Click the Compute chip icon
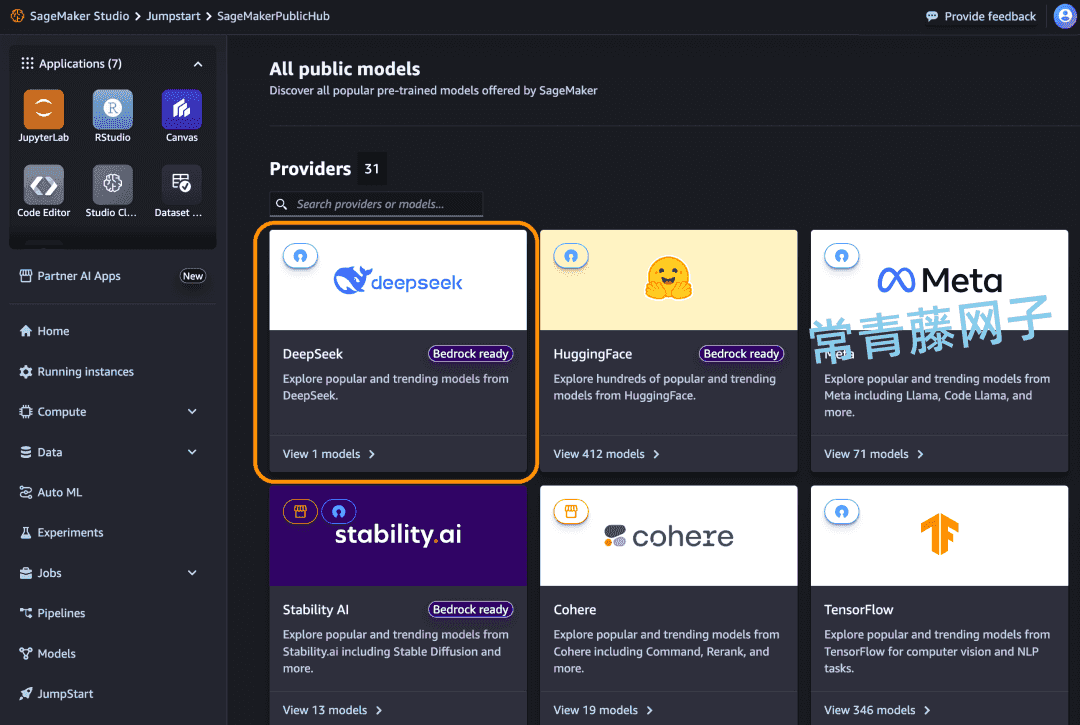This screenshot has height=725, width=1080. point(25,412)
